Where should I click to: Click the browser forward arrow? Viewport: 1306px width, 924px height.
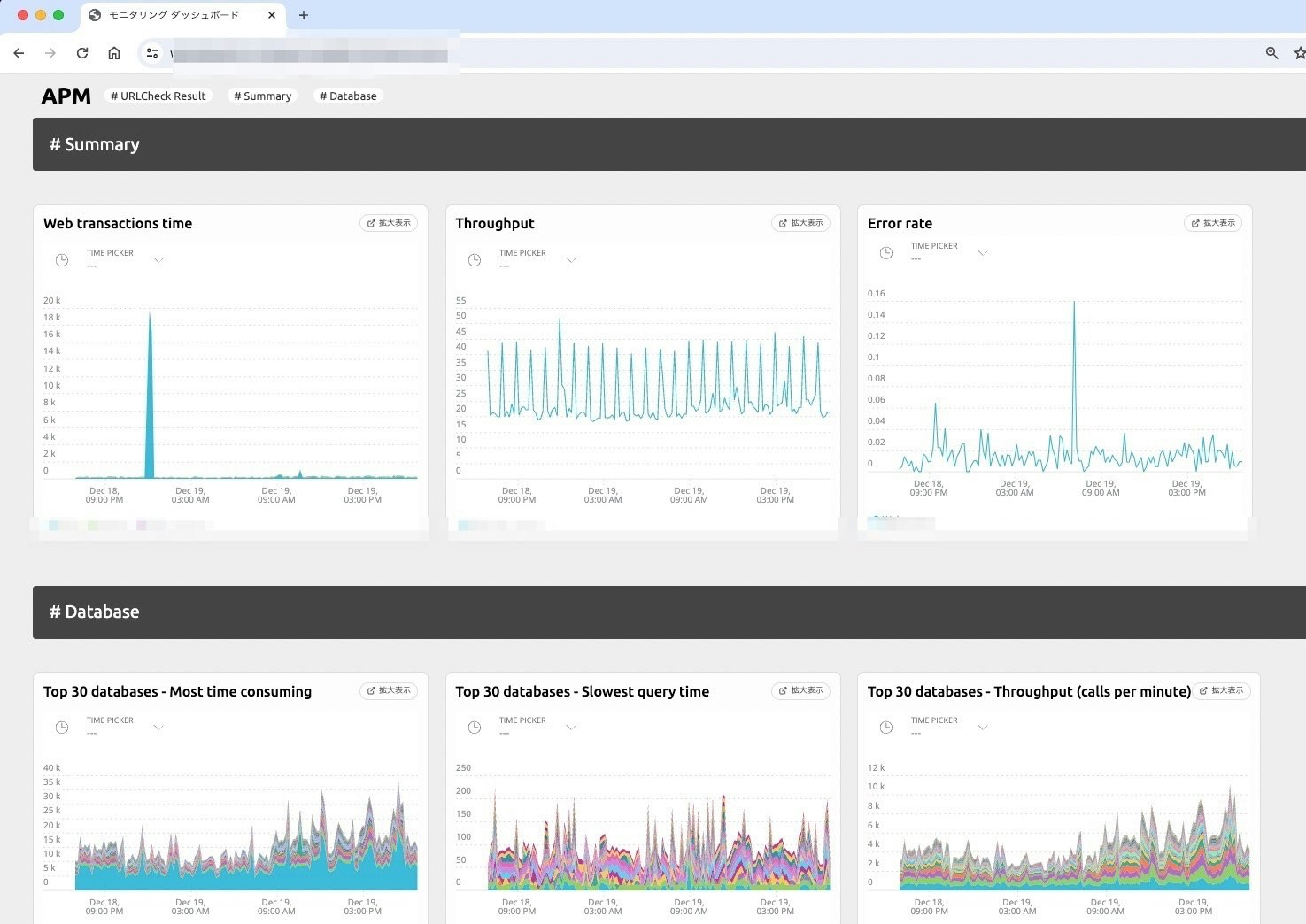click(x=50, y=53)
